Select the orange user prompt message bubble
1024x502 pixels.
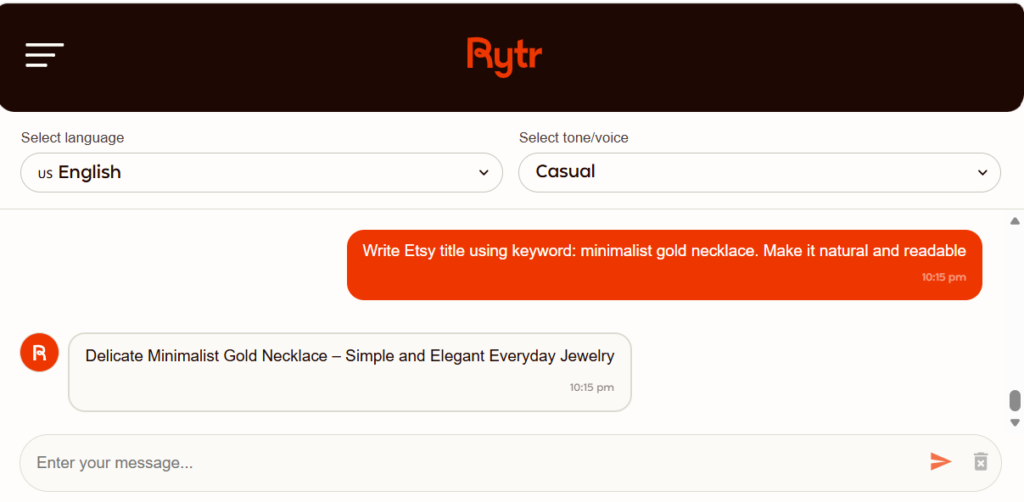tap(664, 264)
